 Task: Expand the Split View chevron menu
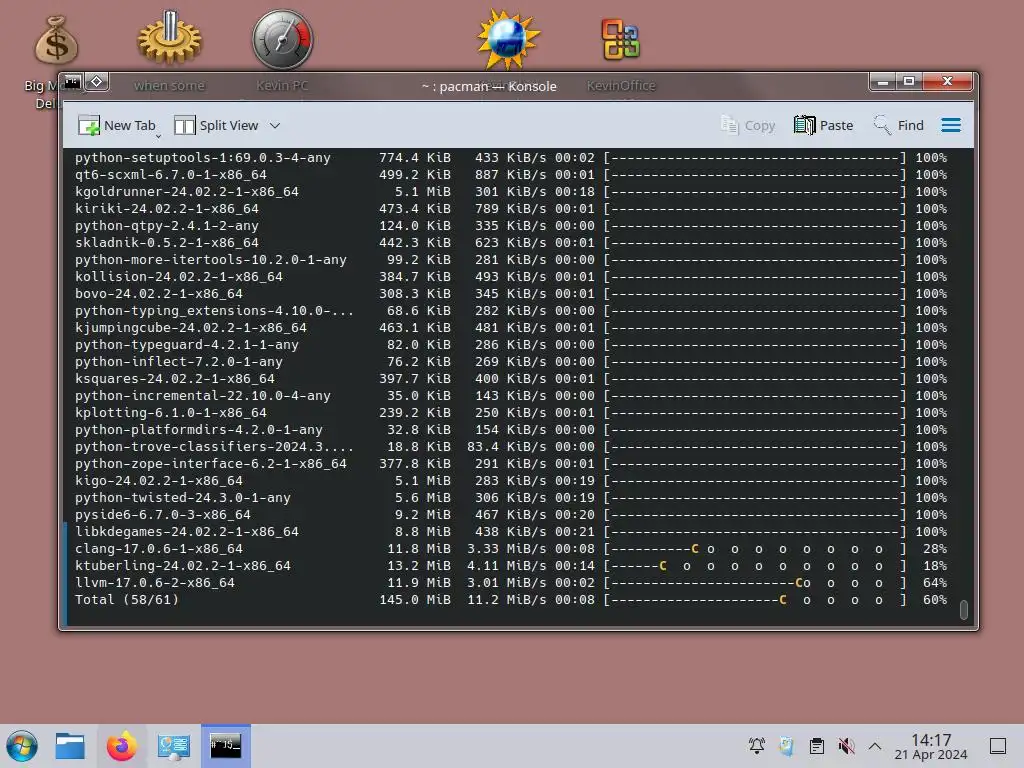[x=275, y=125]
